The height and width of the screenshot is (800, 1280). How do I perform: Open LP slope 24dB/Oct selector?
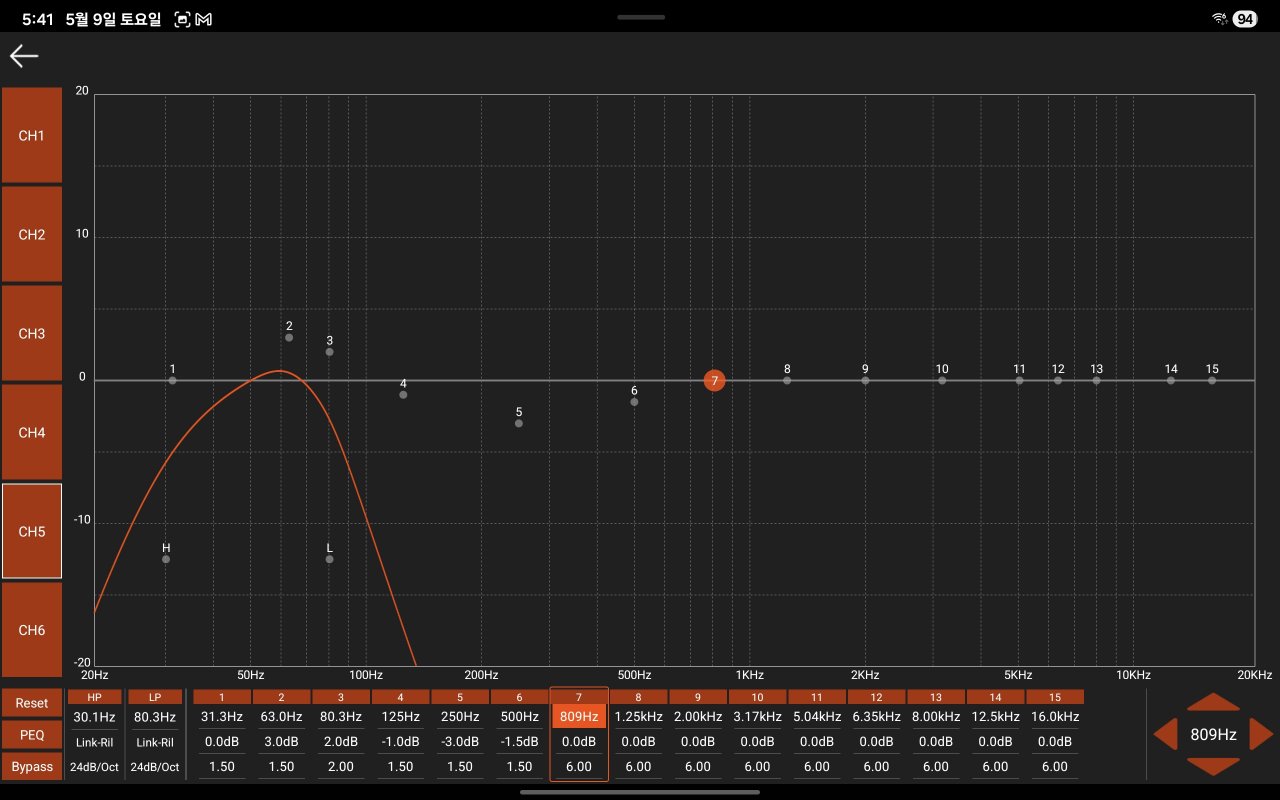pos(155,767)
